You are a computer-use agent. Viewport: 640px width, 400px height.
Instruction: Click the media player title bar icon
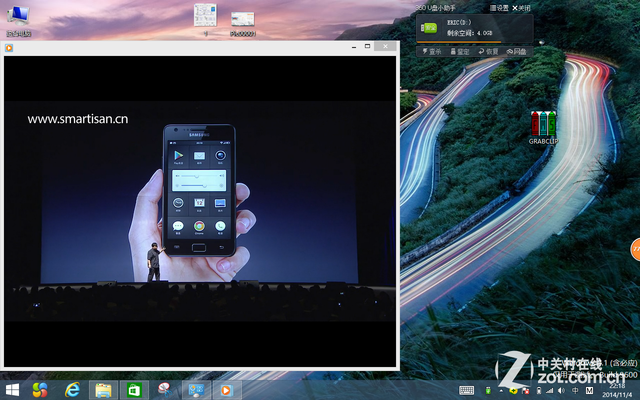9,48
